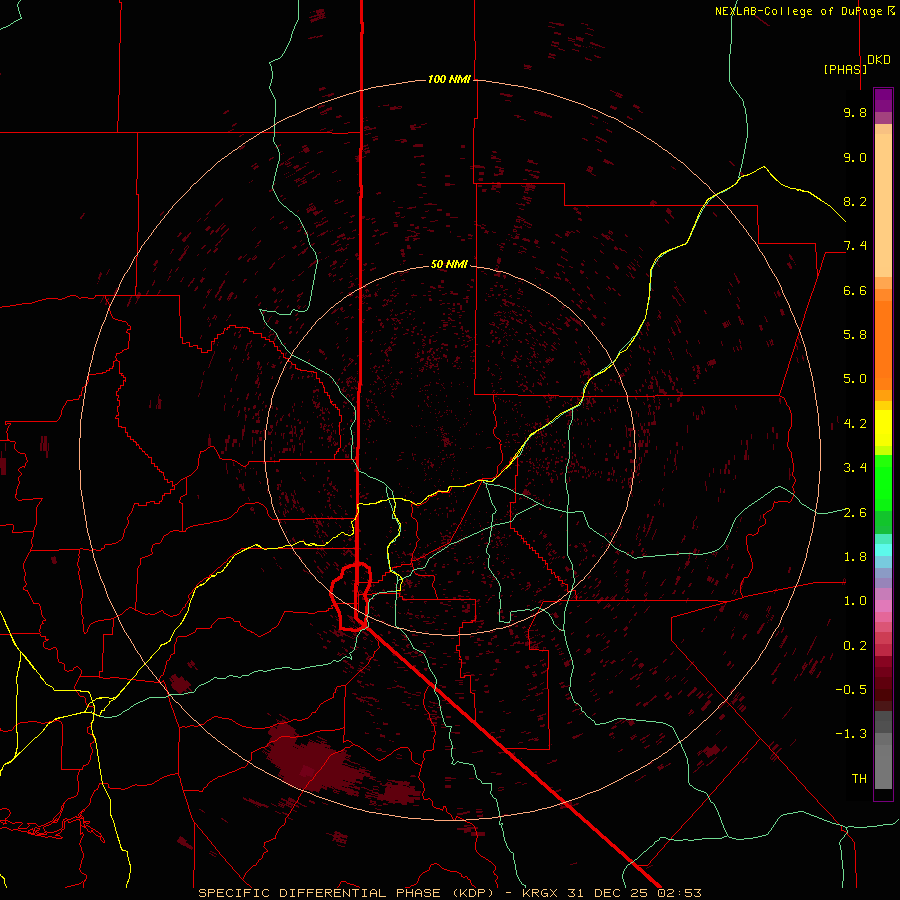Viewport: 900px width, 900px height.
Task: Click the -1.3 value on the color scale
Action: point(851,734)
